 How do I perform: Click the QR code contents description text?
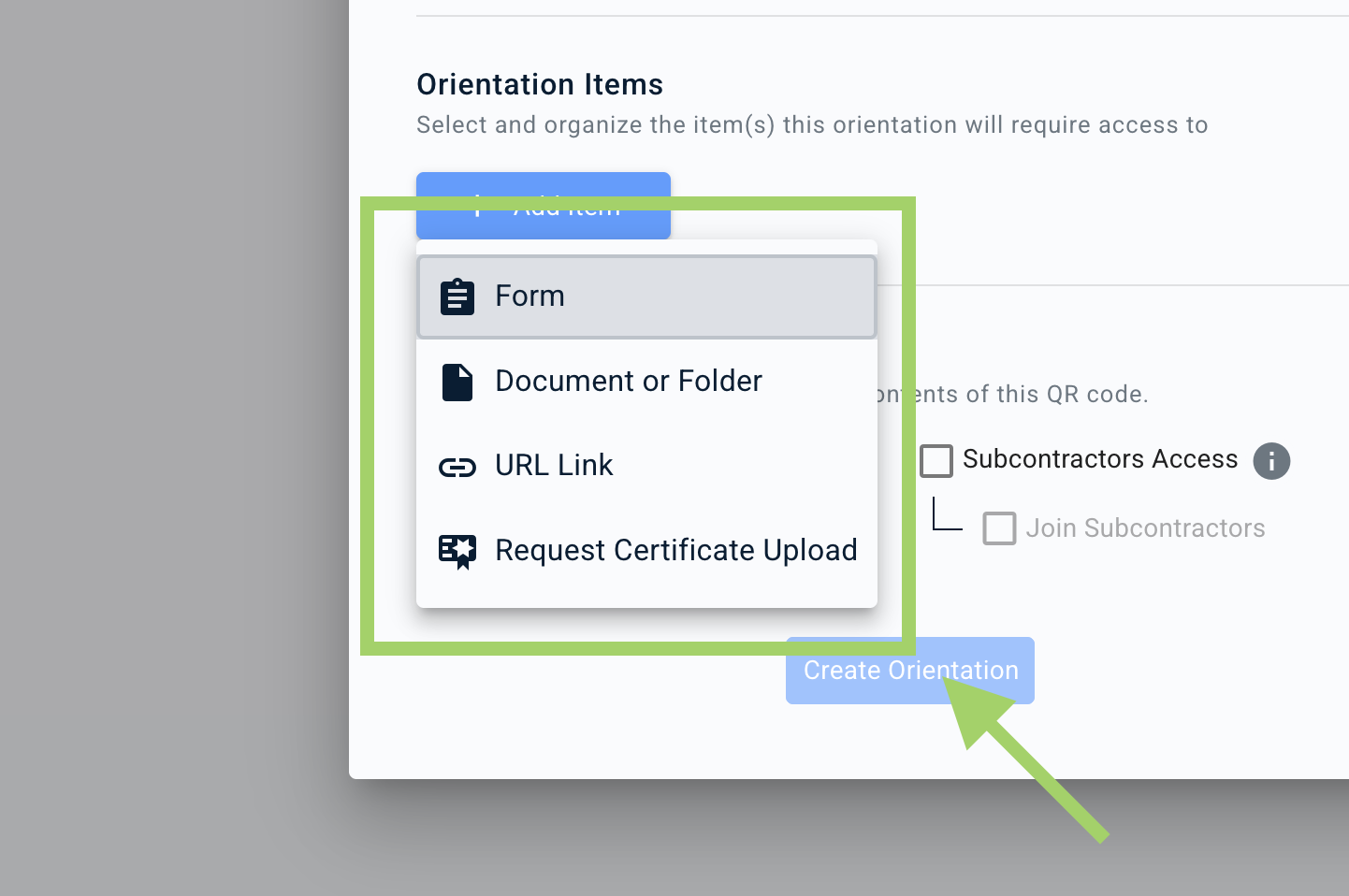1029,395
